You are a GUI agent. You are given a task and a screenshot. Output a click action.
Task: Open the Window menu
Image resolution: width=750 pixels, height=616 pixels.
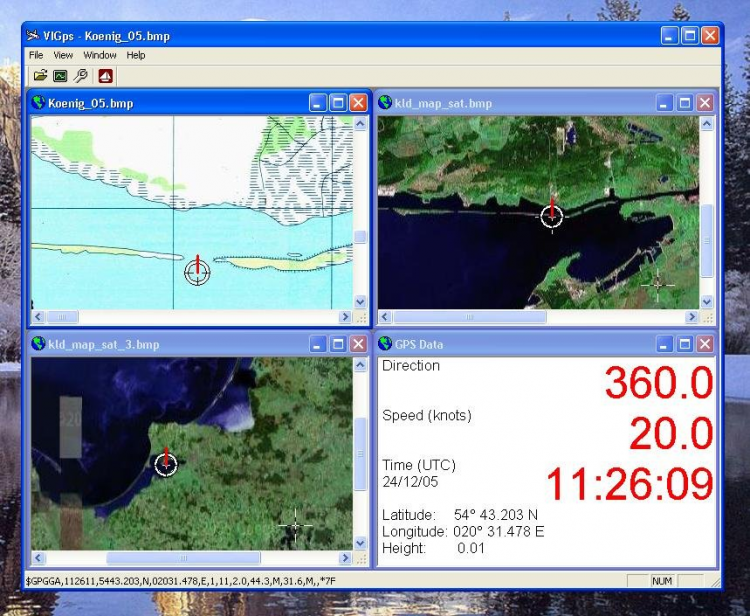tap(99, 55)
